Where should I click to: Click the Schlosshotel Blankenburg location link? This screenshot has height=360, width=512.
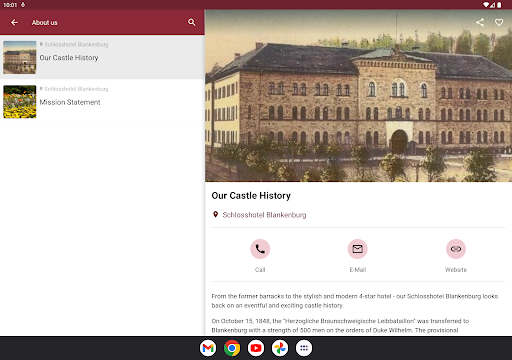coord(264,215)
